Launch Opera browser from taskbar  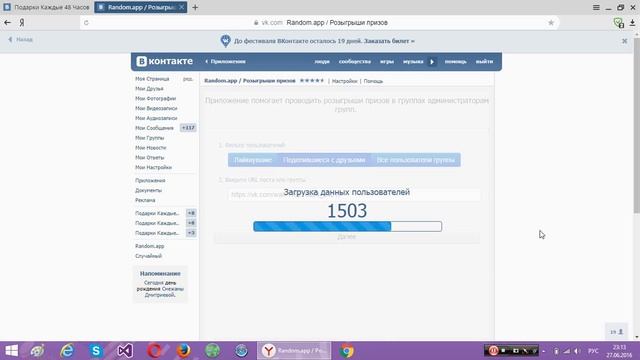click(x=154, y=351)
